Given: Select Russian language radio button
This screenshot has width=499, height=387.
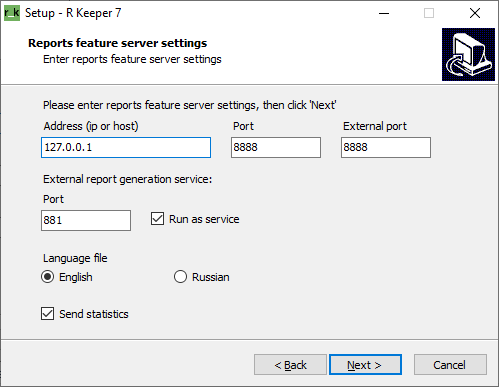Looking at the screenshot, I should [180, 277].
